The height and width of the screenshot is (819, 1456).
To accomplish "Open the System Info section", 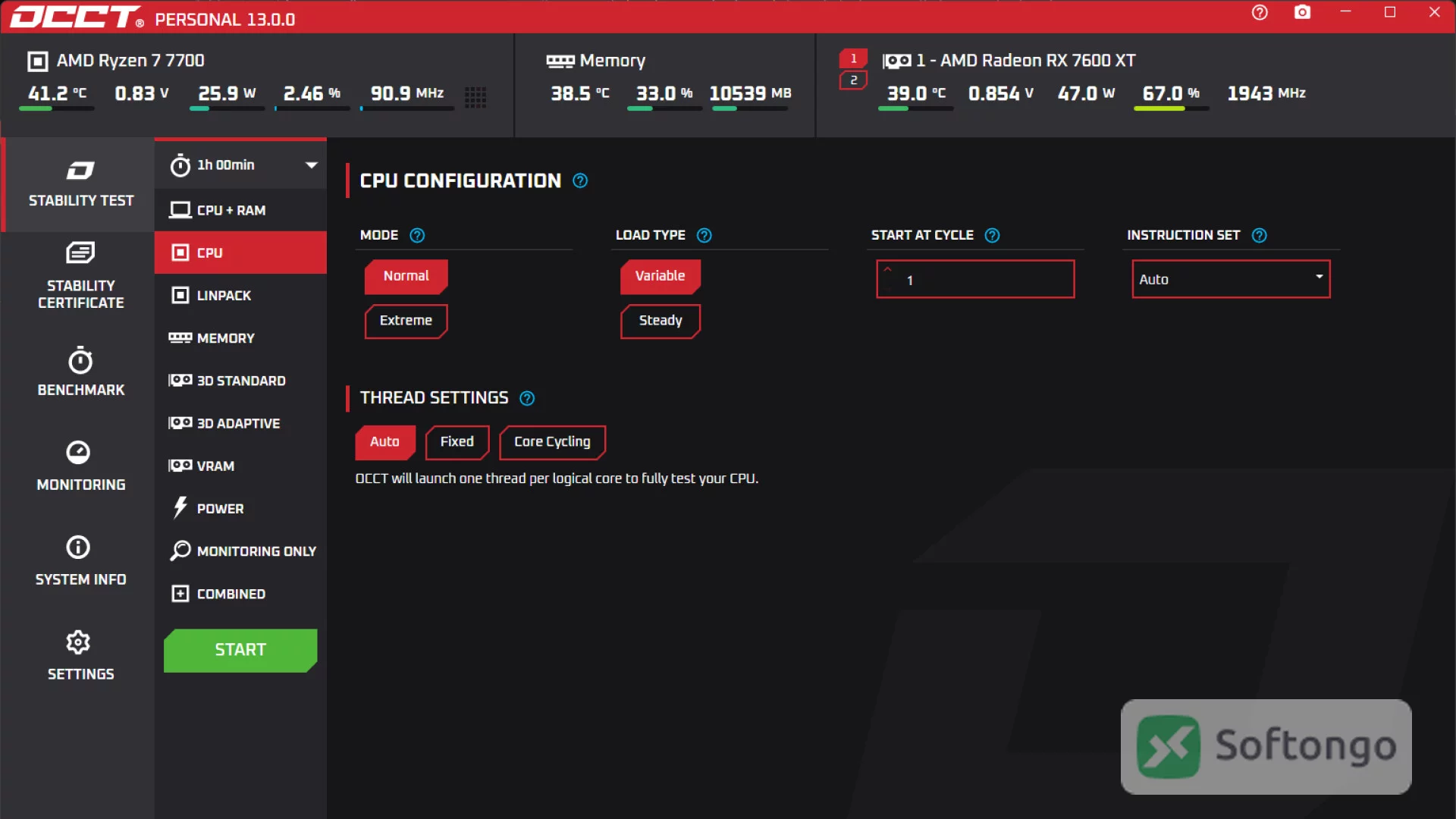I will [80, 561].
